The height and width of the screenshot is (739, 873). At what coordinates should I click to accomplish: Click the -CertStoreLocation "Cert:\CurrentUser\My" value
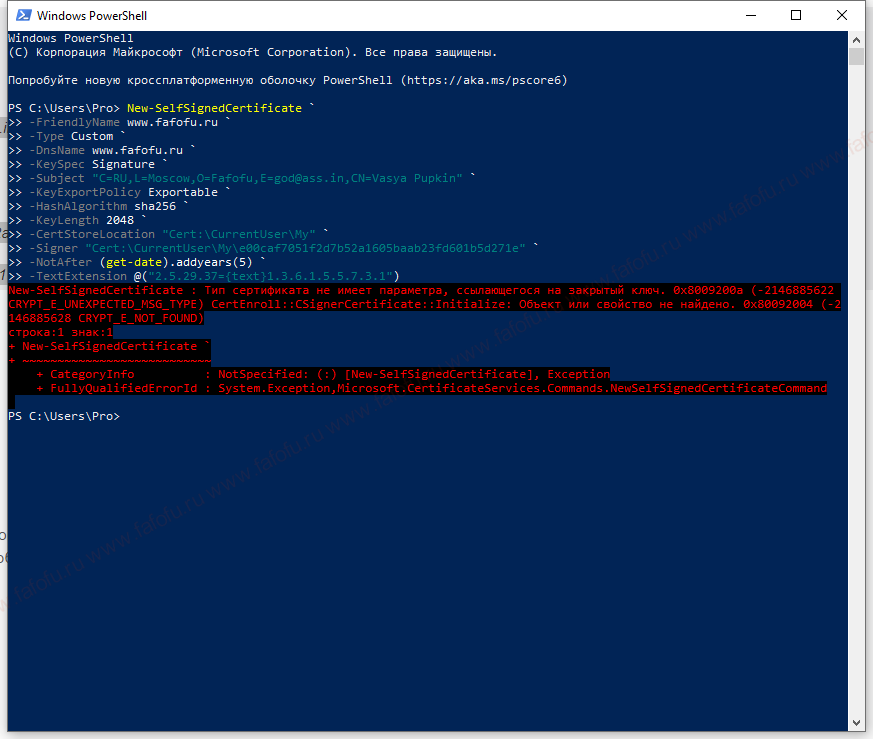tap(239, 234)
